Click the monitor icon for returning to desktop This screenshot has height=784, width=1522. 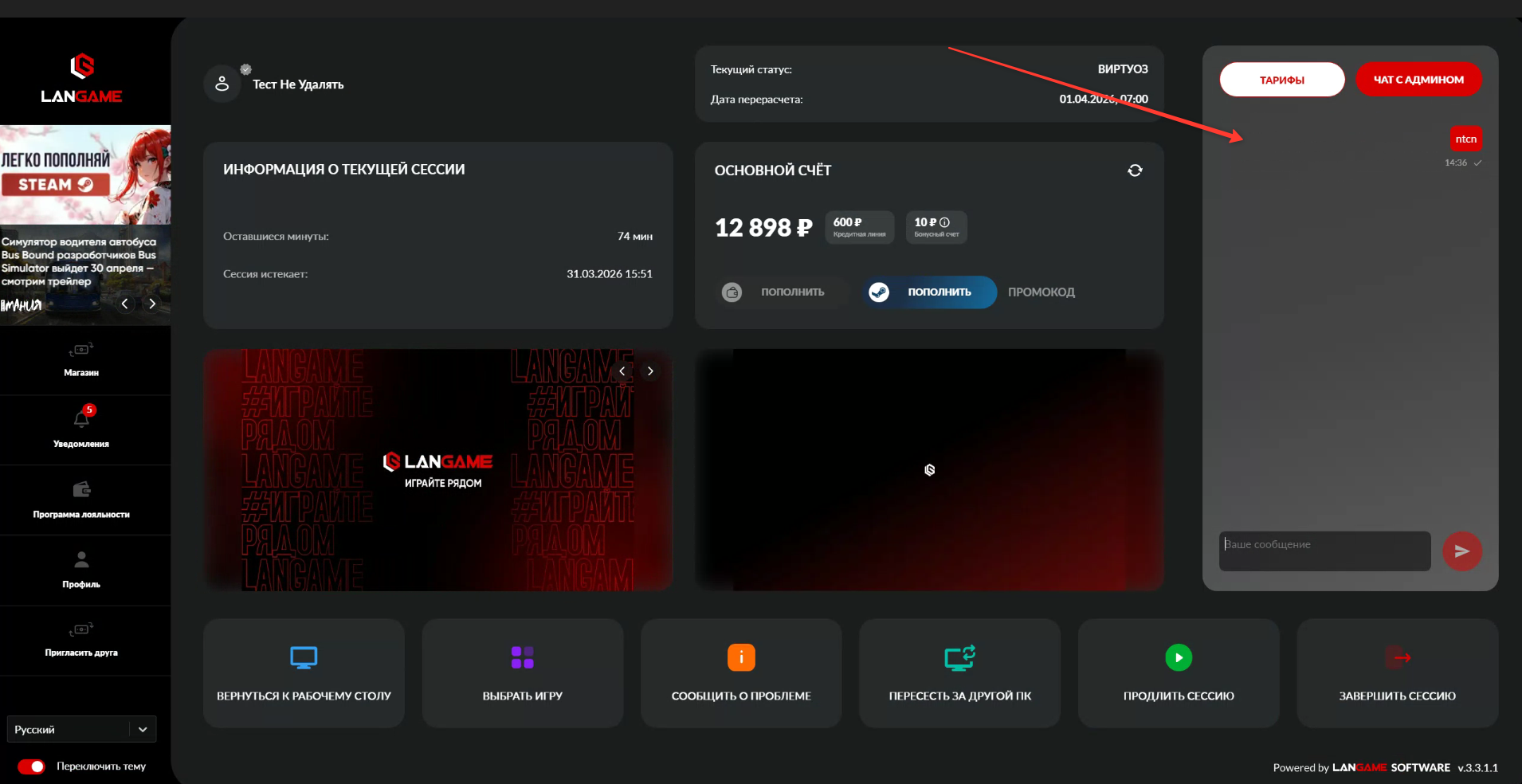[304, 657]
